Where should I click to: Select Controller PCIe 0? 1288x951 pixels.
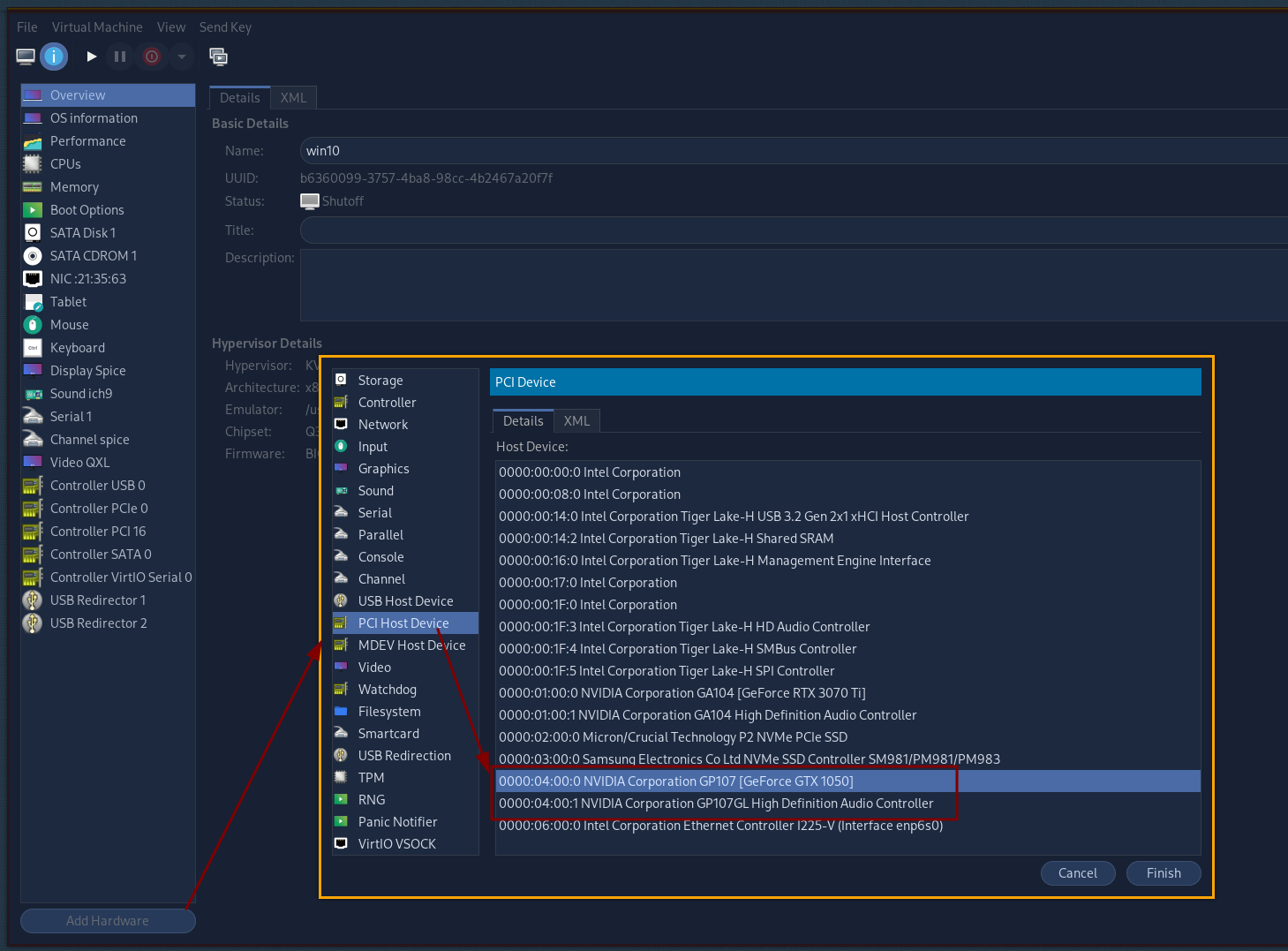click(108, 509)
